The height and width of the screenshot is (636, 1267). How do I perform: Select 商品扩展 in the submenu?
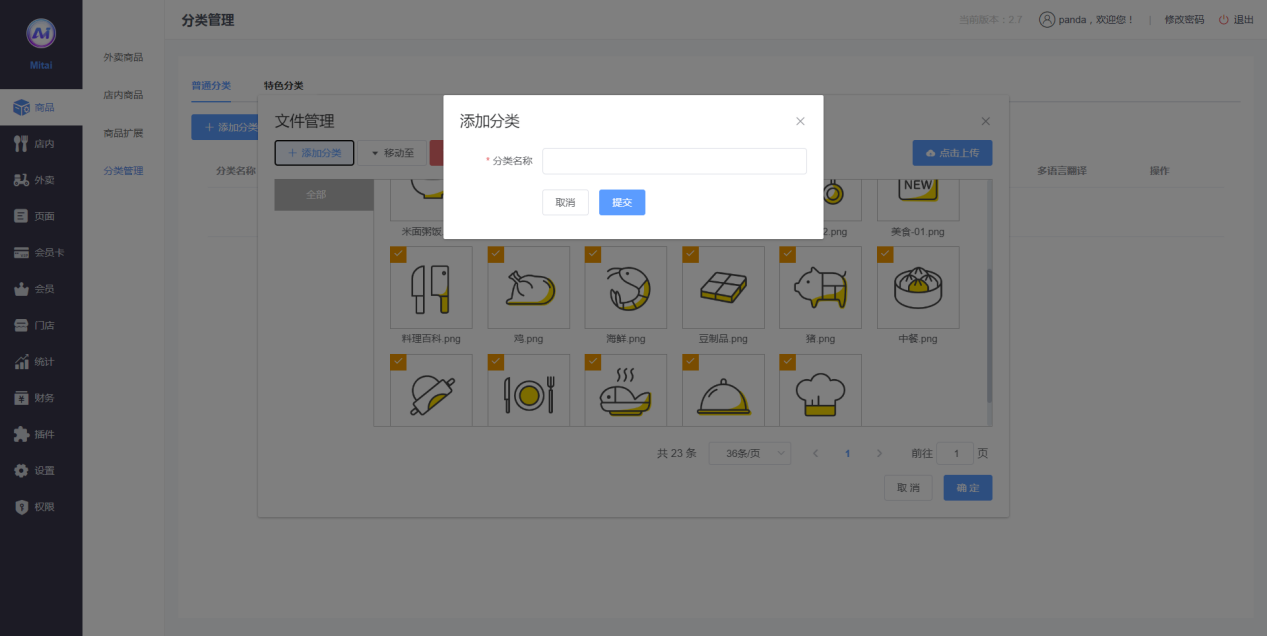(x=123, y=133)
